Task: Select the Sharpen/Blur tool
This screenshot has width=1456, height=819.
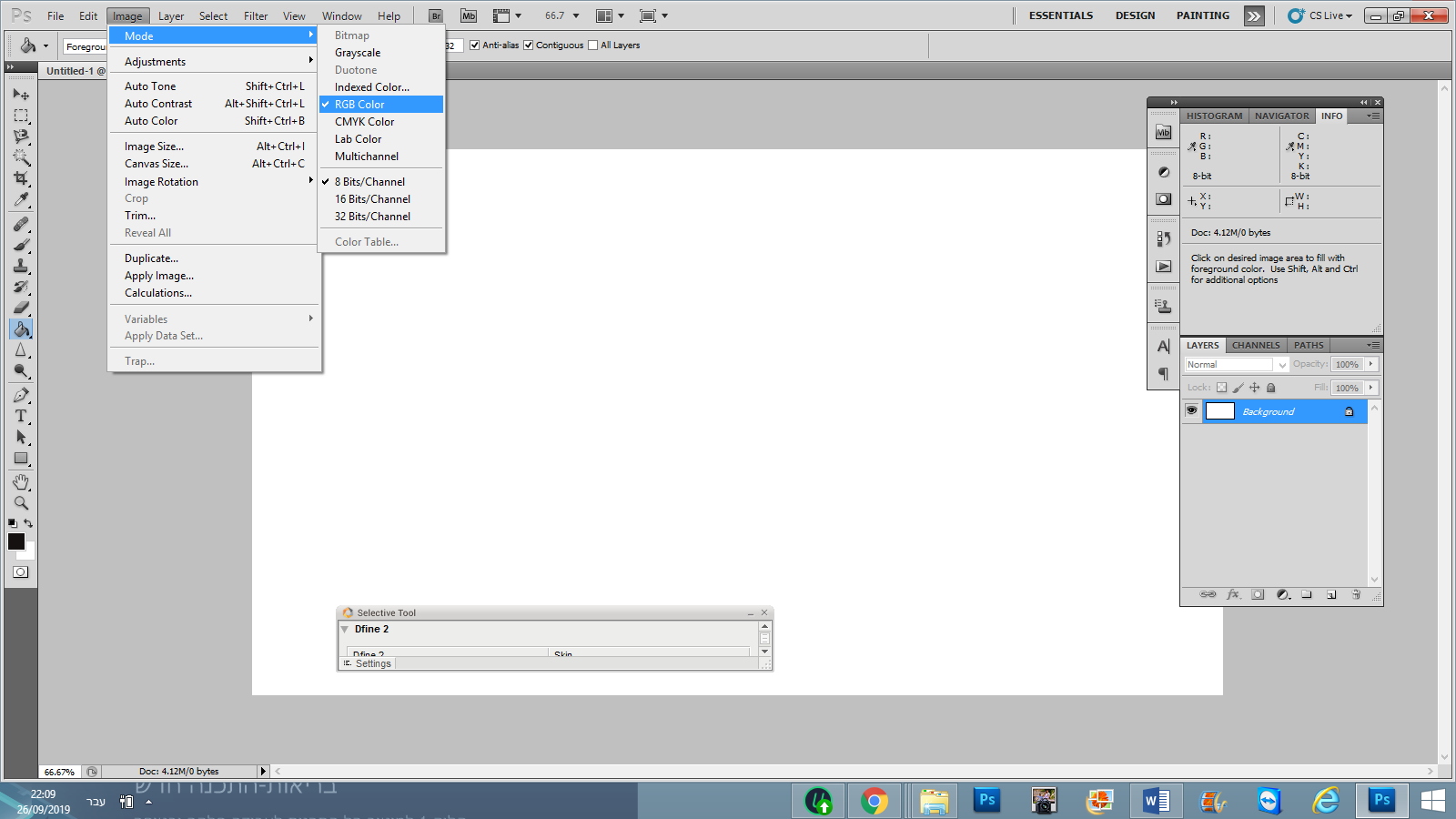Action: click(x=21, y=349)
